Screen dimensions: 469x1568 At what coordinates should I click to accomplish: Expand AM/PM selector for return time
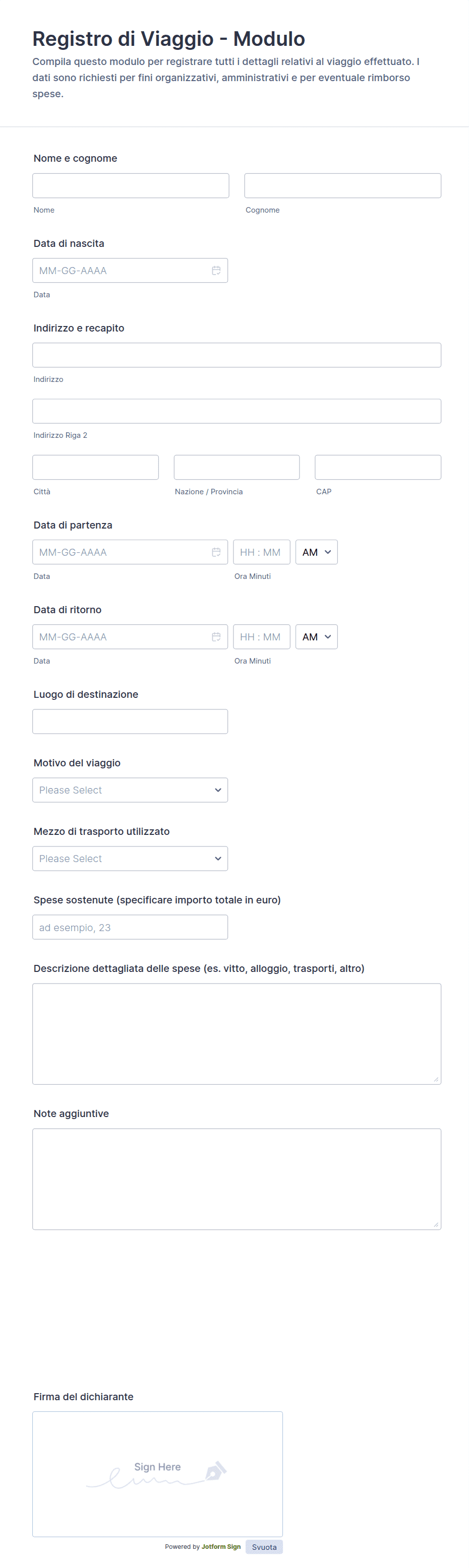coord(316,637)
